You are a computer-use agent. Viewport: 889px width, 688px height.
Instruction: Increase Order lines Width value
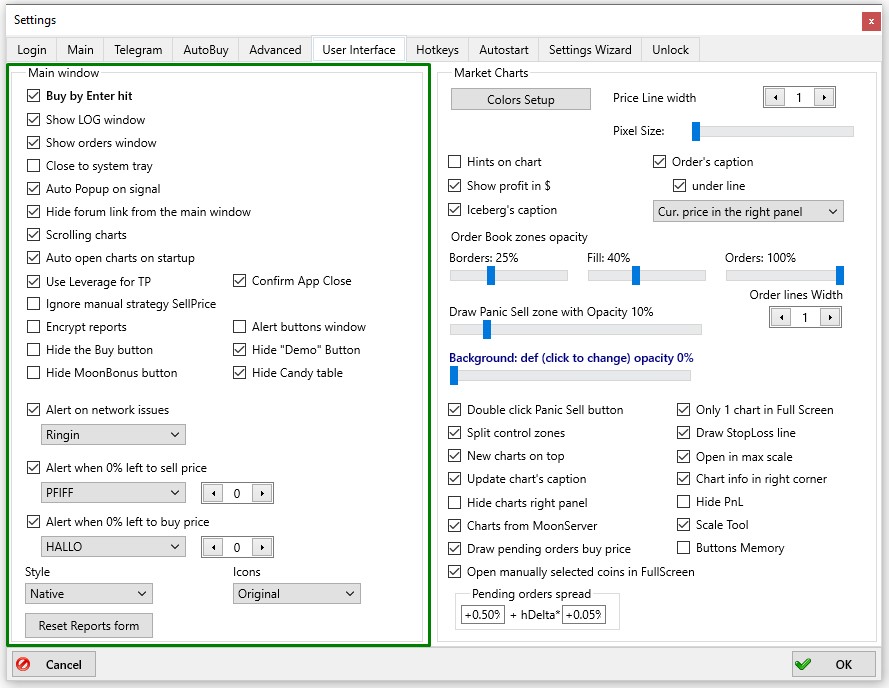pyautogui.click(x=830, y=317)
